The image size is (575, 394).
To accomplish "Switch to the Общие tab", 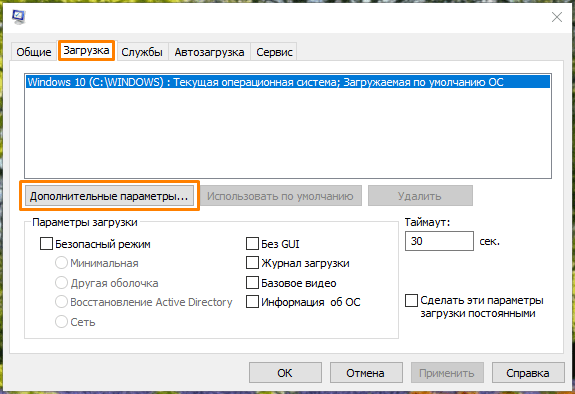I will [x=34, y=52].
